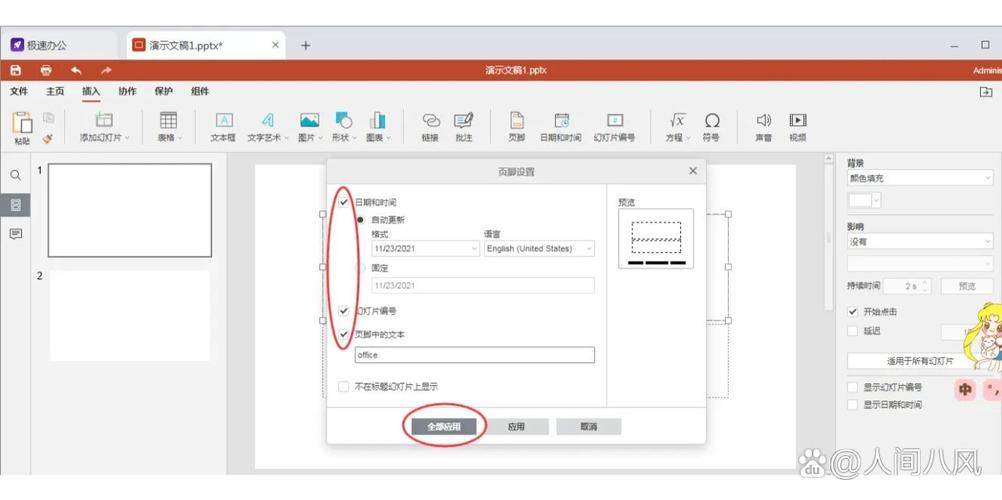
Task: Click 适用于所有幻灯片 button
Action: [x=920, y=361]
